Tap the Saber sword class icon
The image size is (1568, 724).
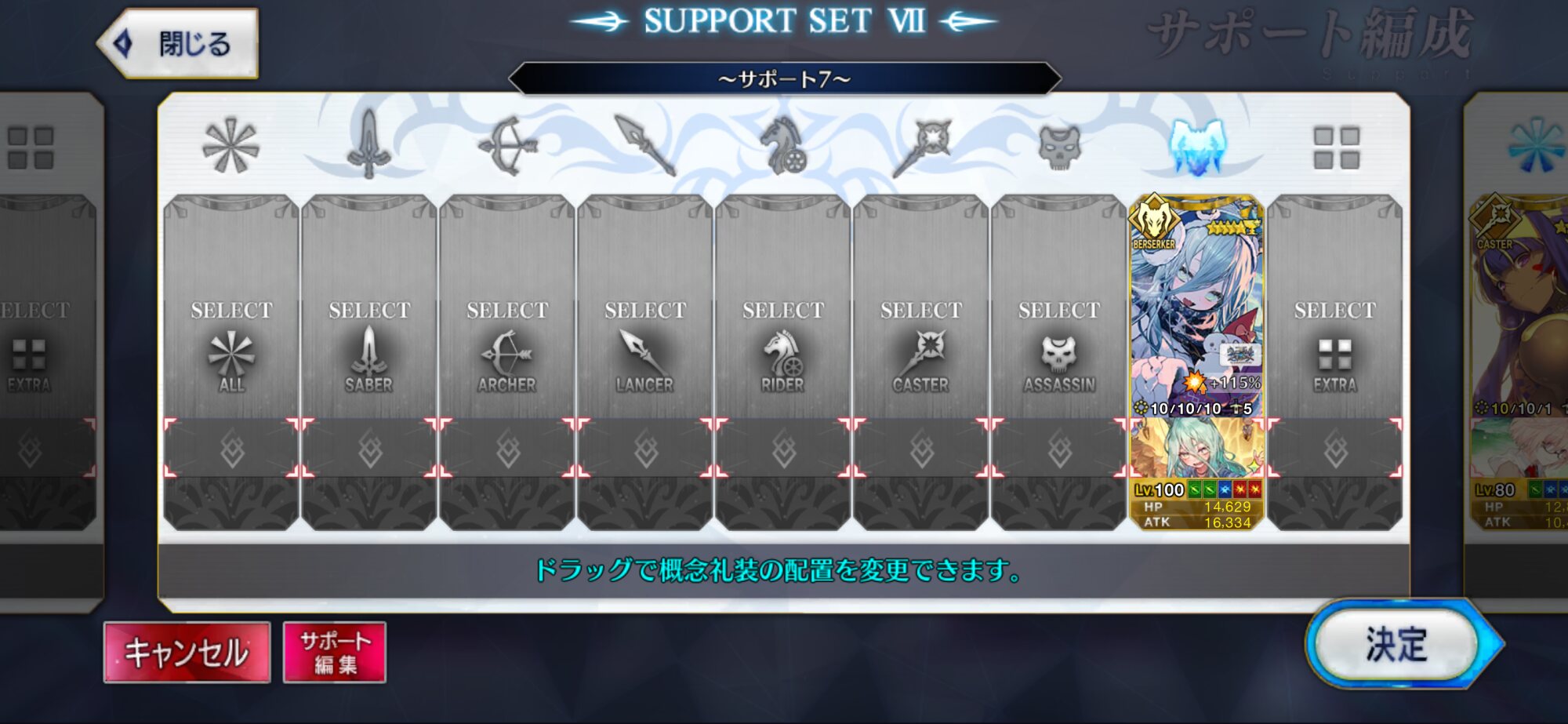point(368,144)
